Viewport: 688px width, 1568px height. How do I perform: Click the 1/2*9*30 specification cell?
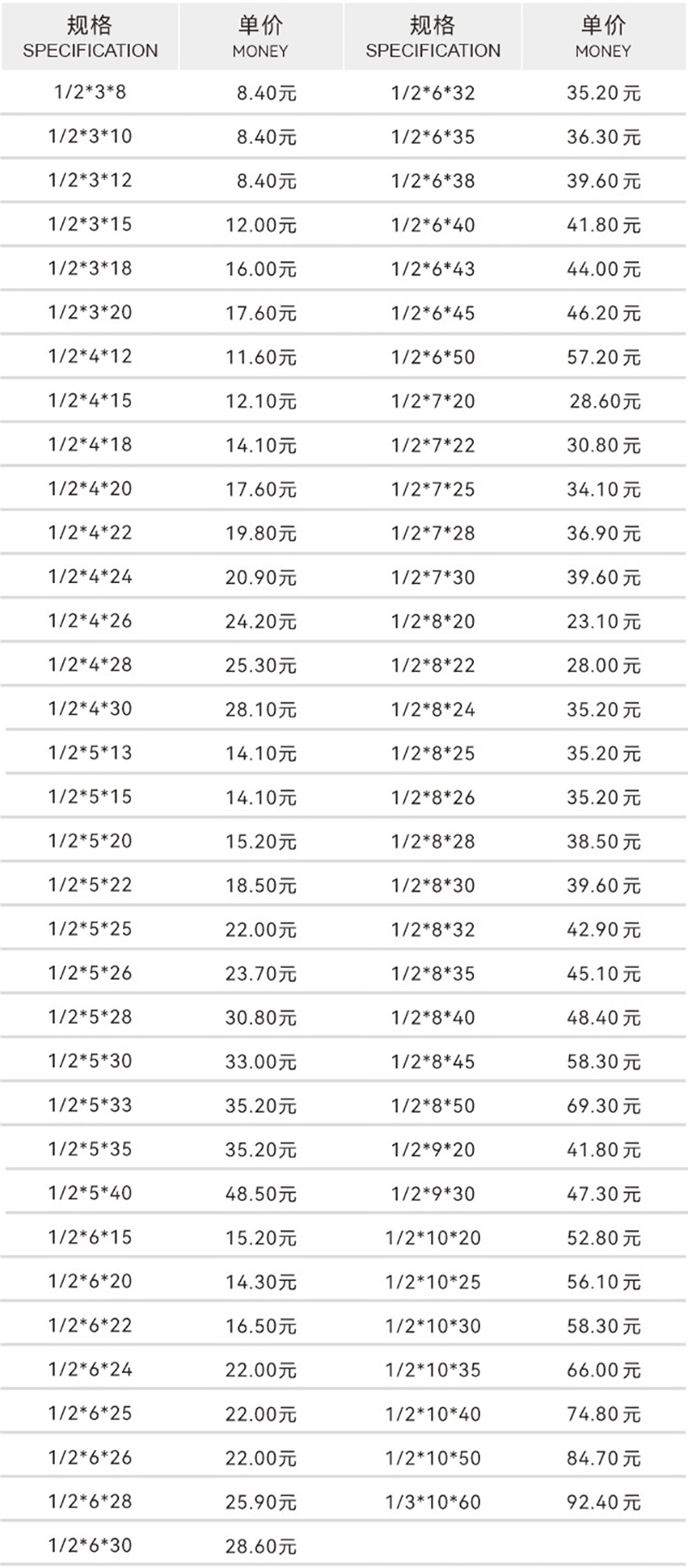click(433, 1194)
